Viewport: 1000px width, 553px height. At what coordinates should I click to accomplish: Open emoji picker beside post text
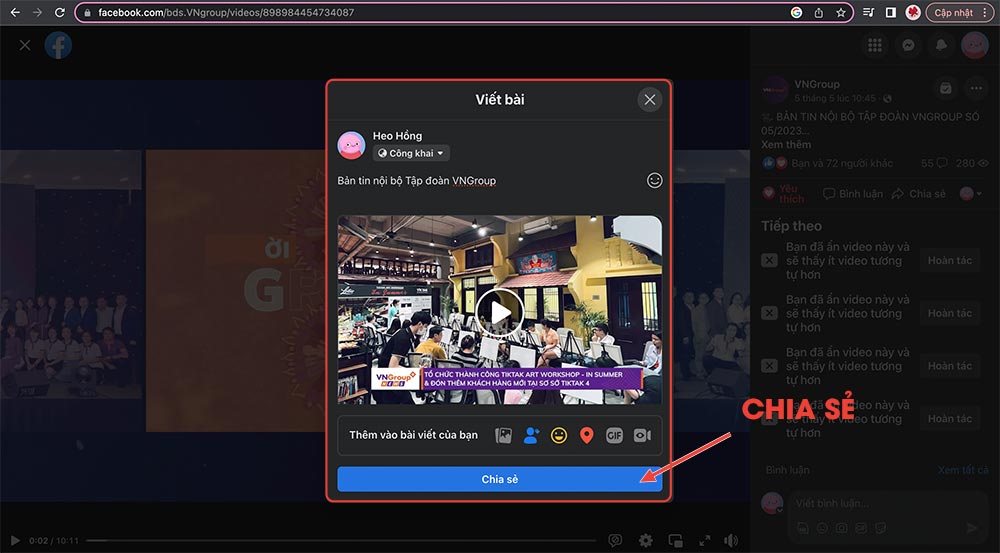pos(654,181)
